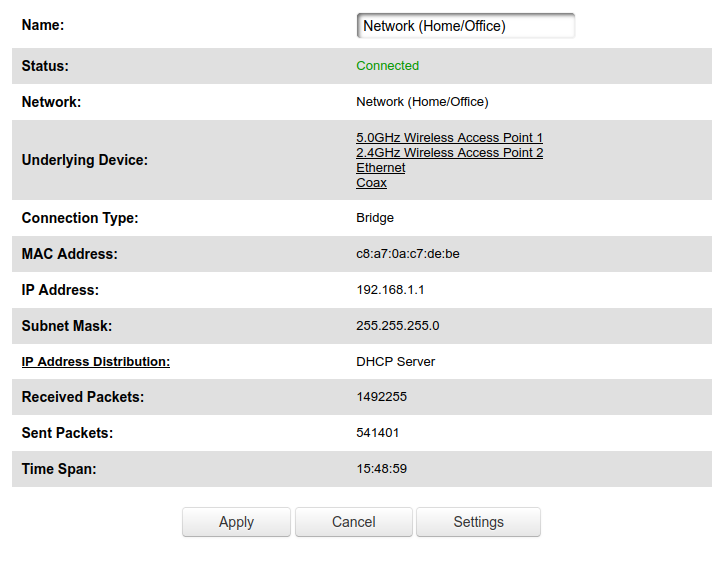Click the Bridge connection type value

(x=375, y=218)
